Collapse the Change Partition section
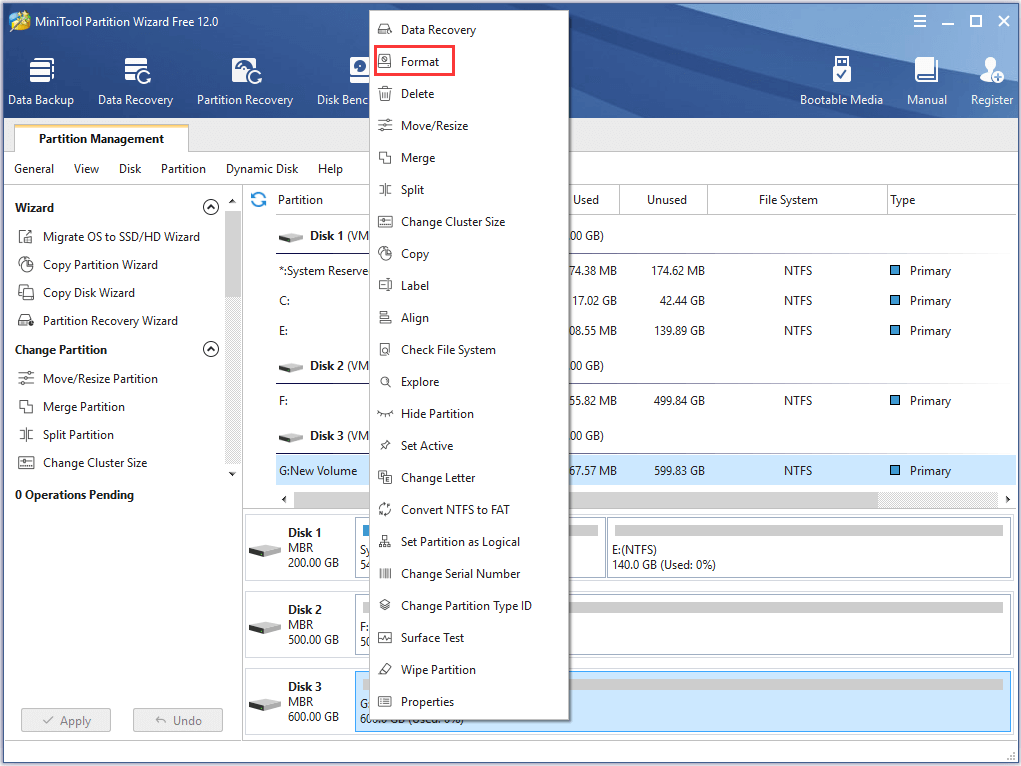1021x766 pixels. click(x=211, y=349)
